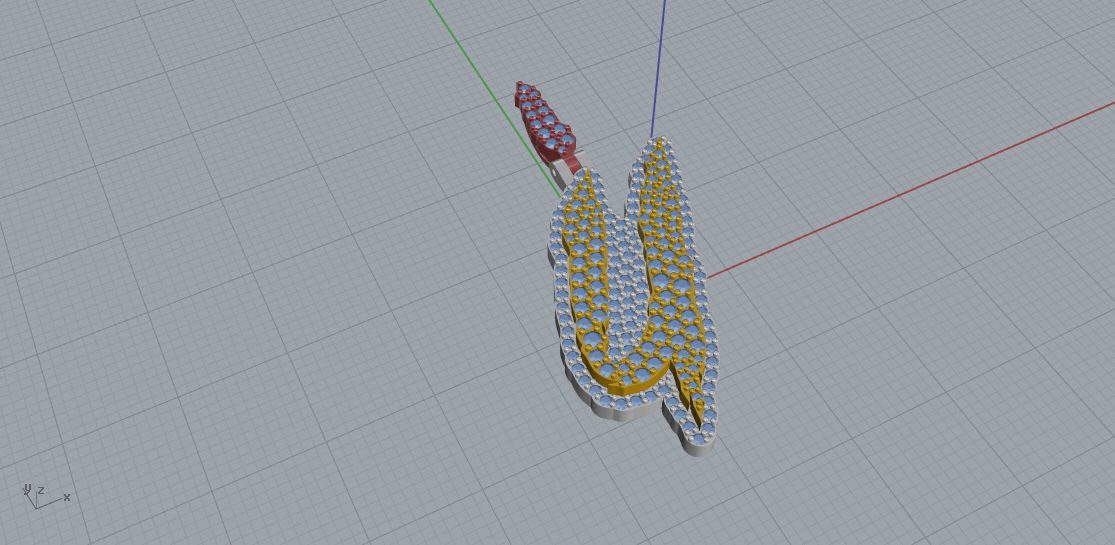Pick the silver connector loop under the bail
Image resolution: width=1115 pixels, height=545 pixels.
[x=563, y=173]
